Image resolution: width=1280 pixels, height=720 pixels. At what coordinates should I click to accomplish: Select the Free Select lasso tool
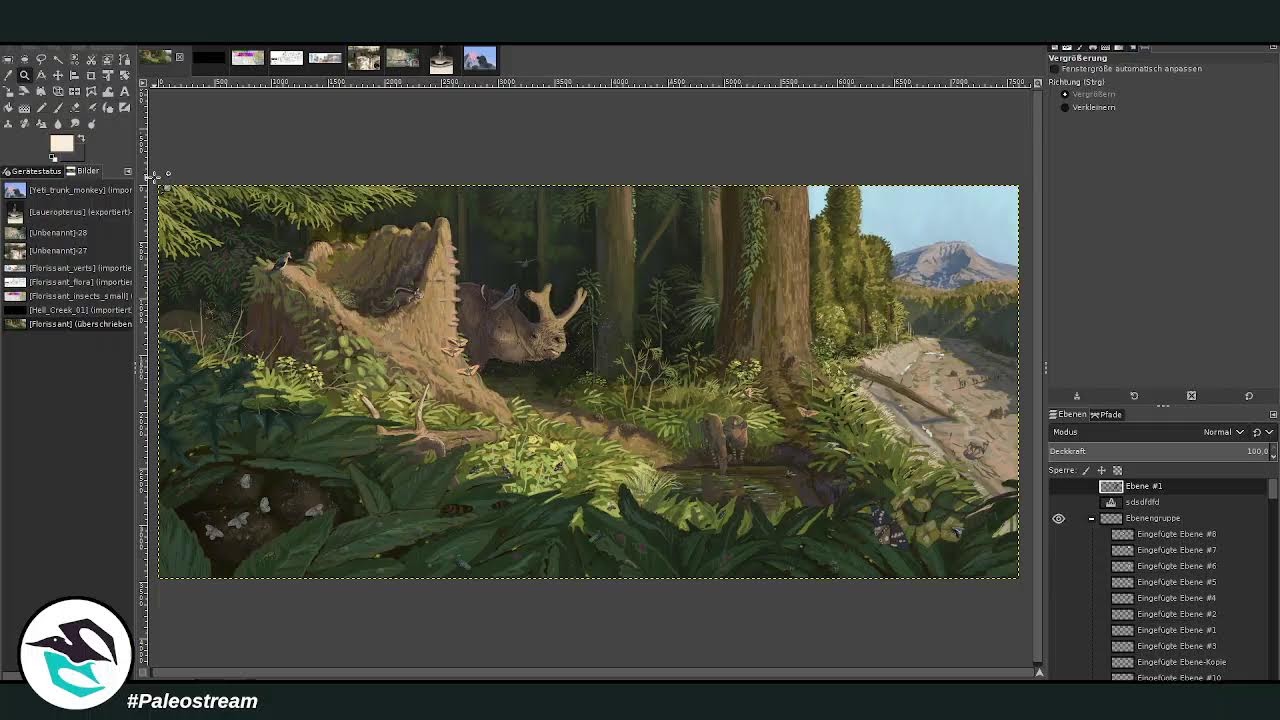(41, 59)
